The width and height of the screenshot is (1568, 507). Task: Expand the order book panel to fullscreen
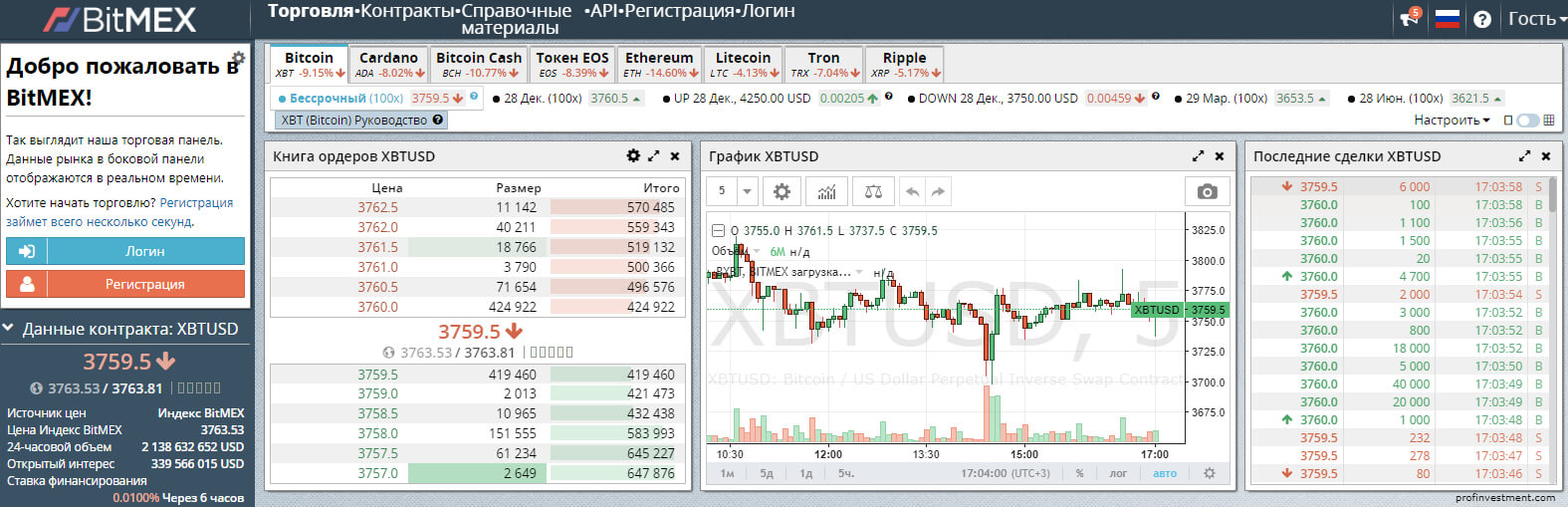coord(654,155)
